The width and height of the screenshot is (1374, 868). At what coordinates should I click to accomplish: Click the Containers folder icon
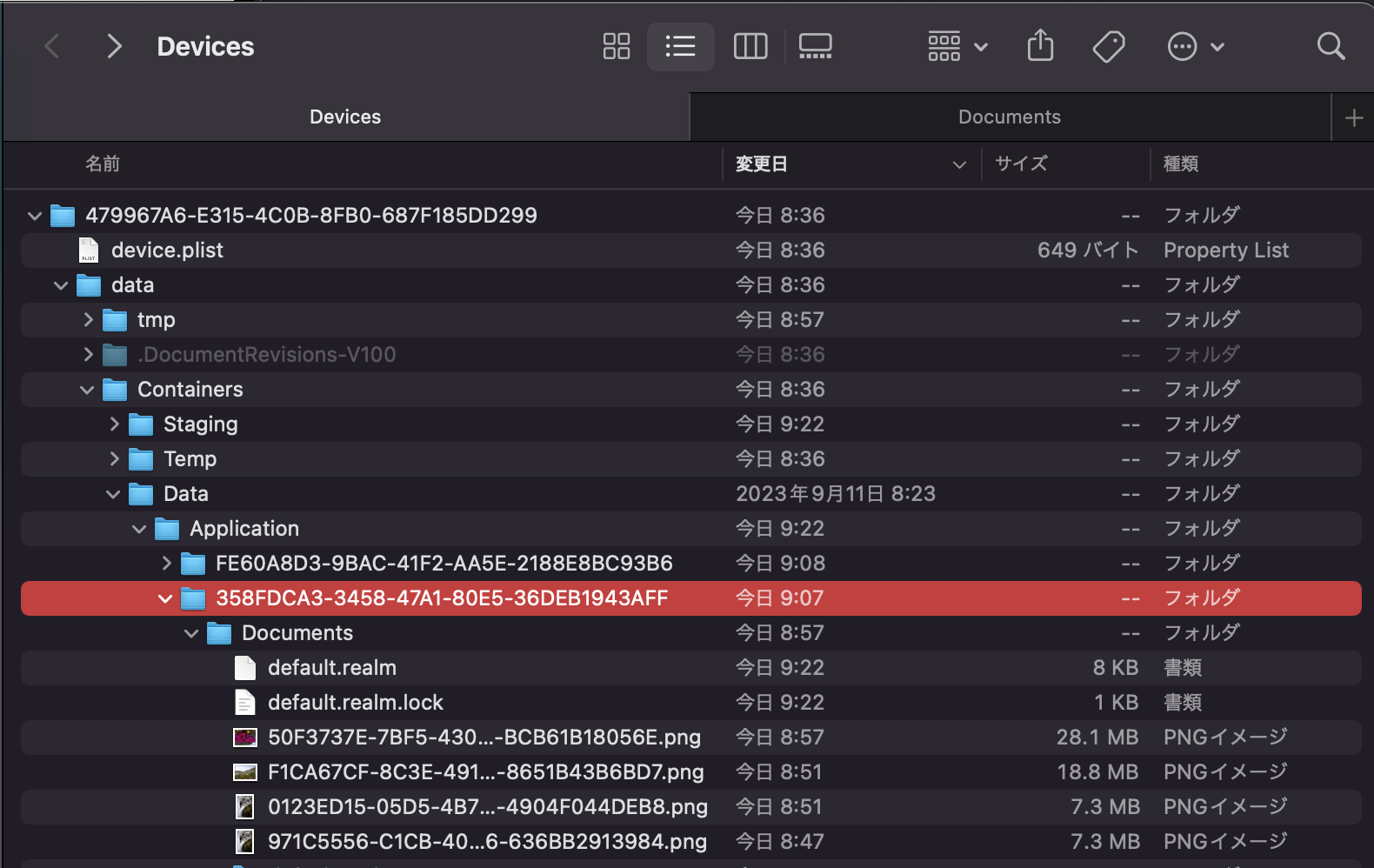115,390
